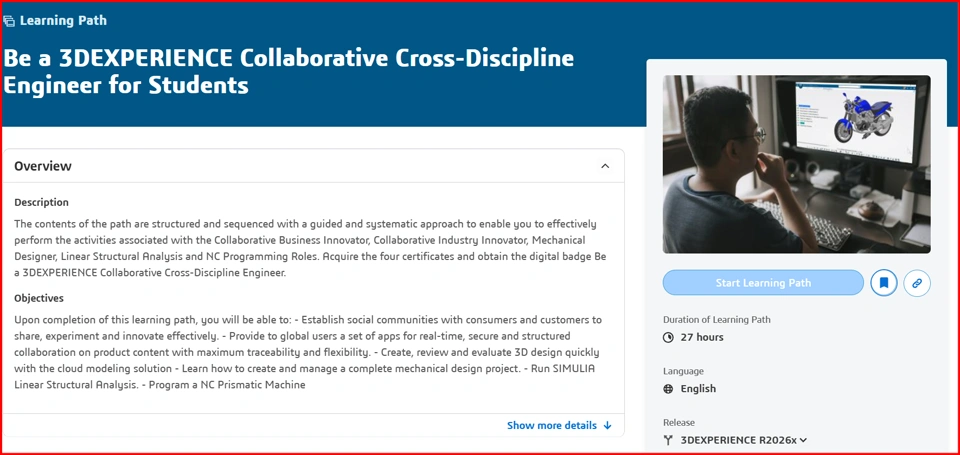Open the 3DEXPERIENCE R2026x release dropdown
Viewport: 960px width, 455px height.
click(743, 440)
